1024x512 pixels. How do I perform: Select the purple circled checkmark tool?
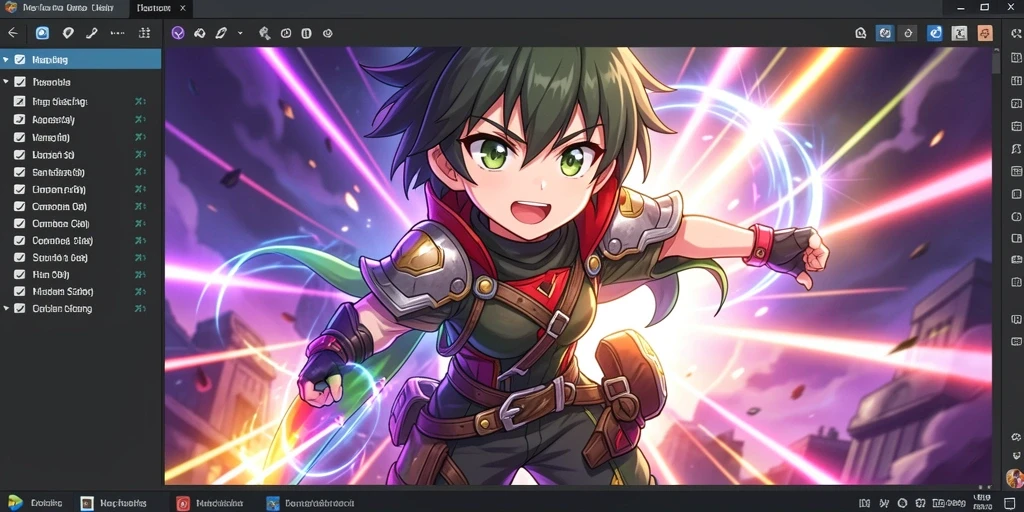(178, 33)
